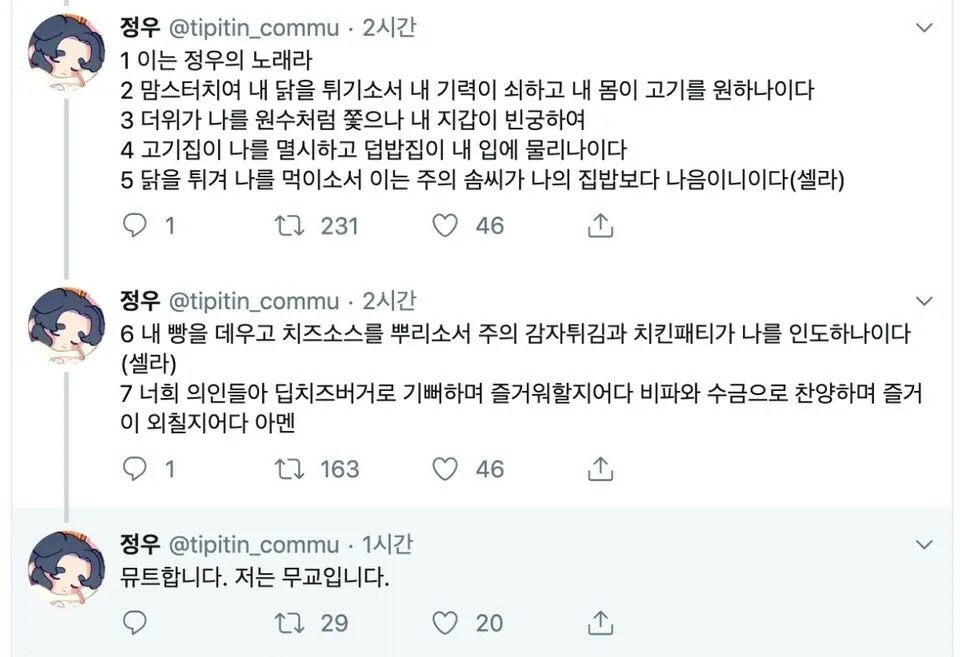Expand the second tweet's more-options chevron
The image size is (960, 657).
(925, 301)
